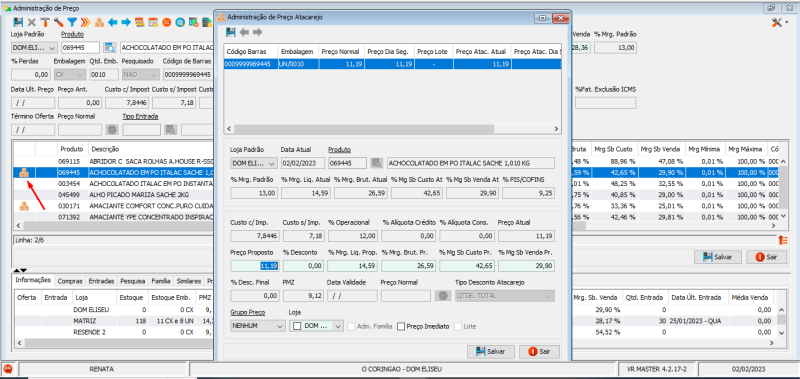This screenshot has height=379, width=800.
Task: Click the Preço Proposto field
Action: pyautogui.click(x=255, y=266)
